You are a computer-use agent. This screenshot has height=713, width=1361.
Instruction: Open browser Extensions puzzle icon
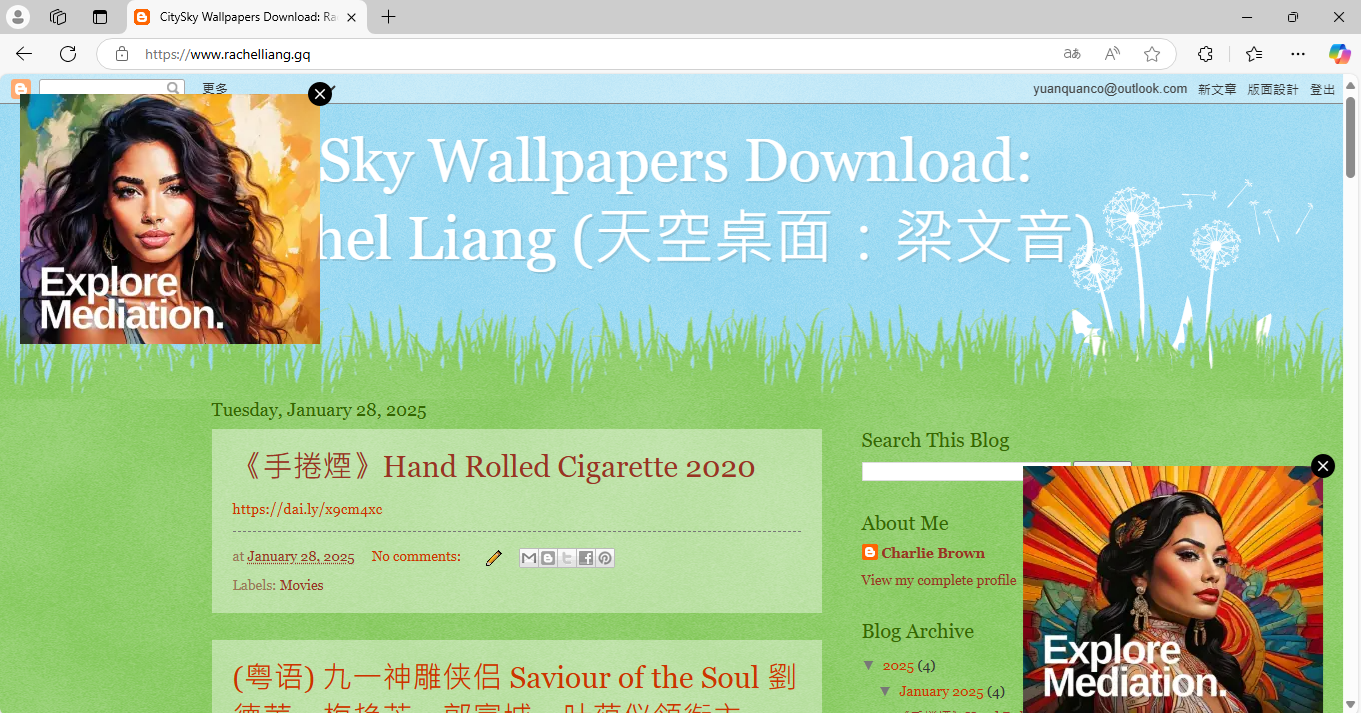pyautogui.click(x=1205, y=54)
